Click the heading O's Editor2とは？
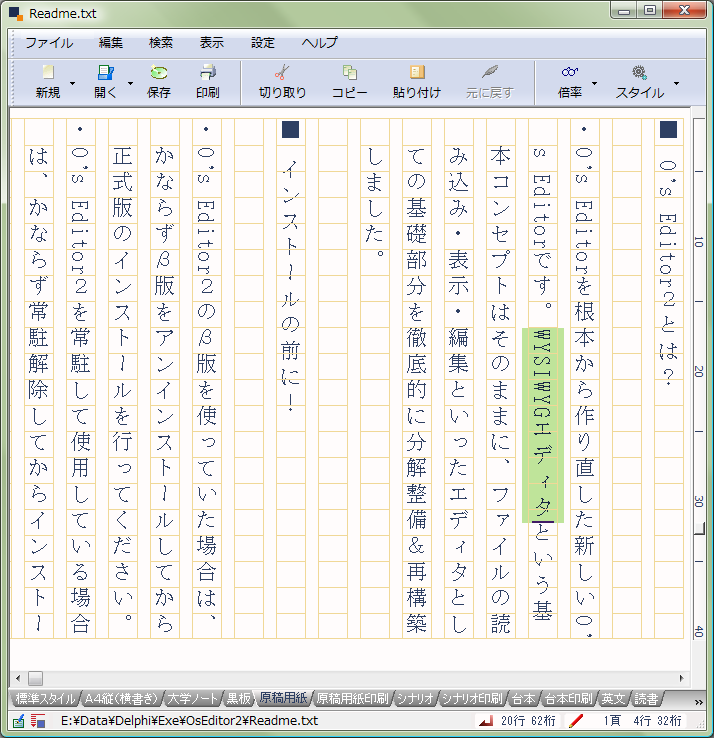Viewport: 714px width, 738px height. (668, 273)
